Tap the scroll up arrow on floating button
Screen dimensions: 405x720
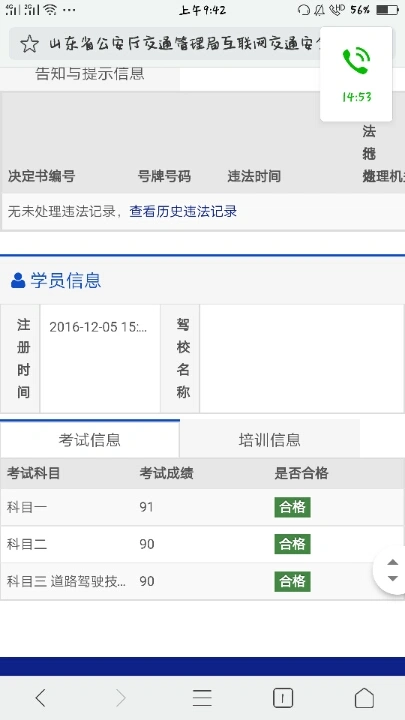coord(393,562)
